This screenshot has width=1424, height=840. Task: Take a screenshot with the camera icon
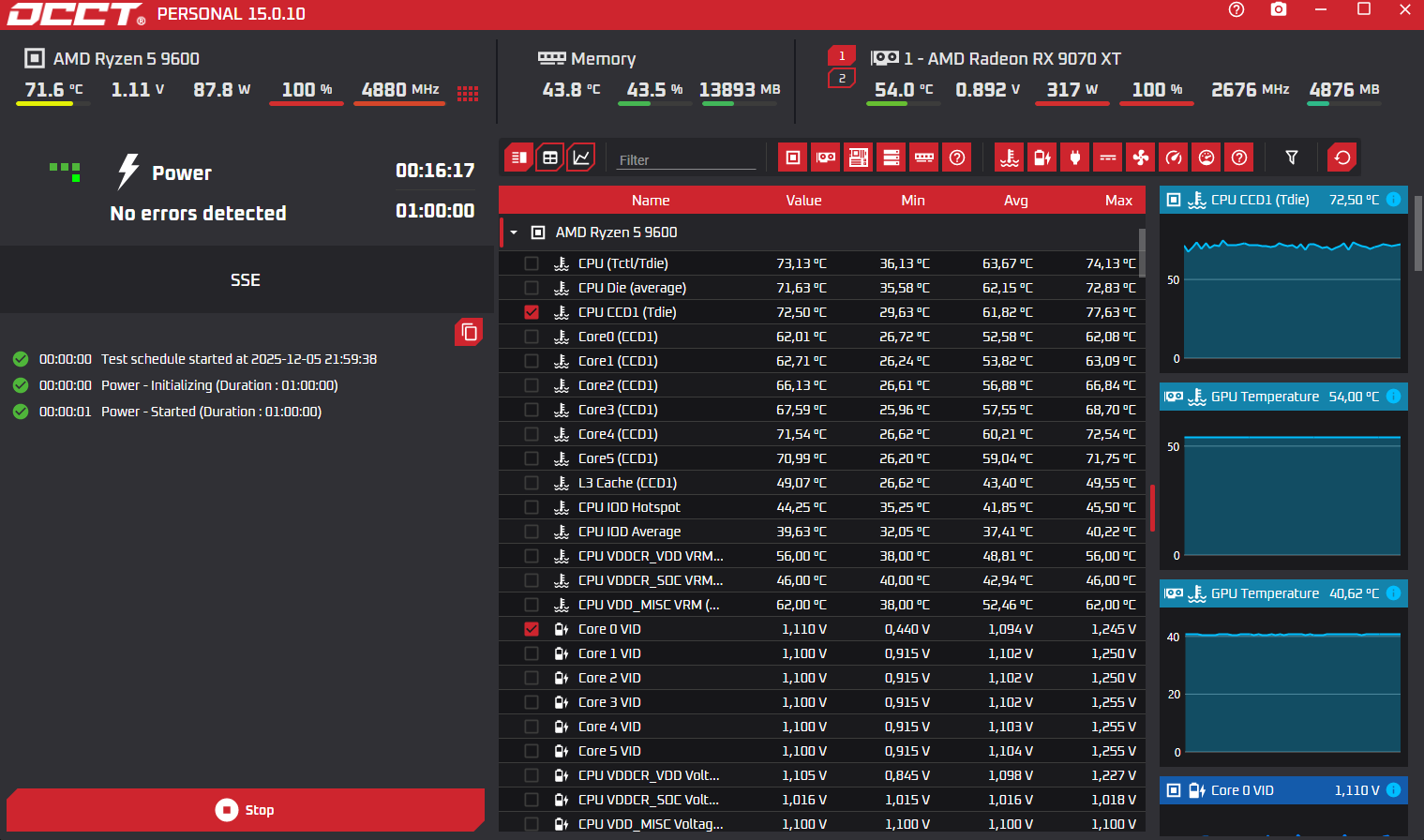pyautogui.click(x=1279, y=9)
